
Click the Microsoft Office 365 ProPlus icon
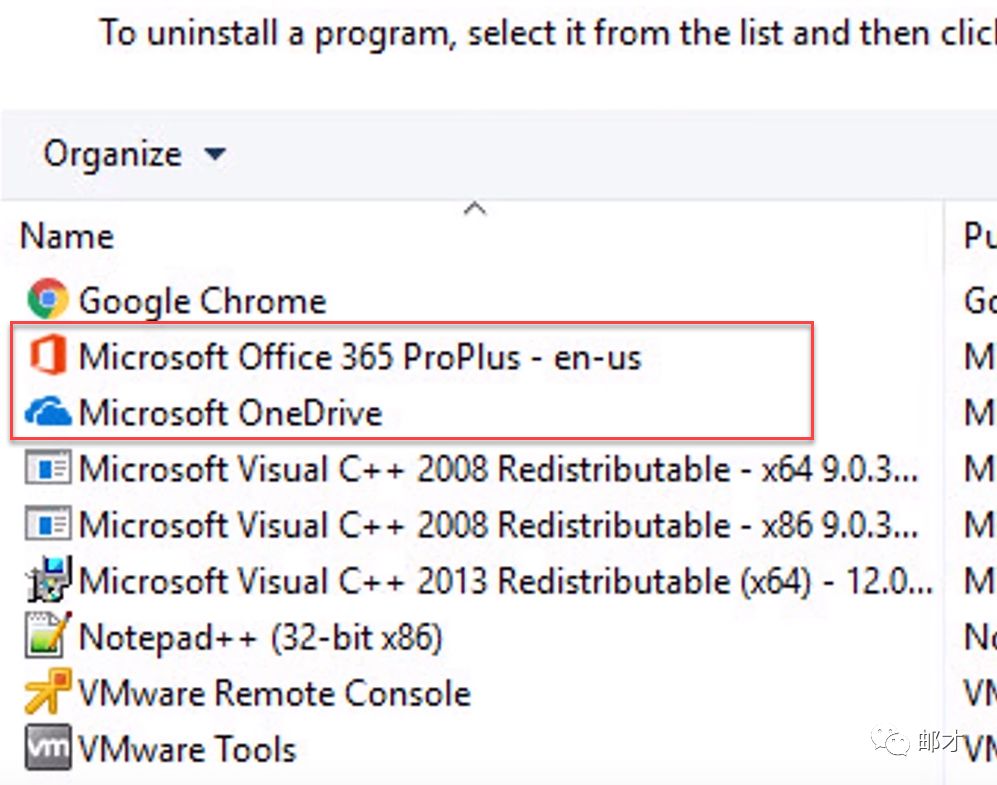(x=47, y=356)
